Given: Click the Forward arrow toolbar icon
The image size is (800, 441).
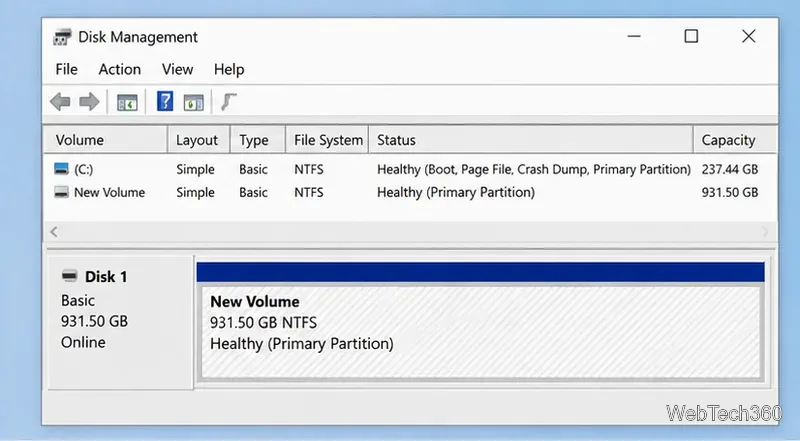Looking at the screenshot, I should (89, 102).
